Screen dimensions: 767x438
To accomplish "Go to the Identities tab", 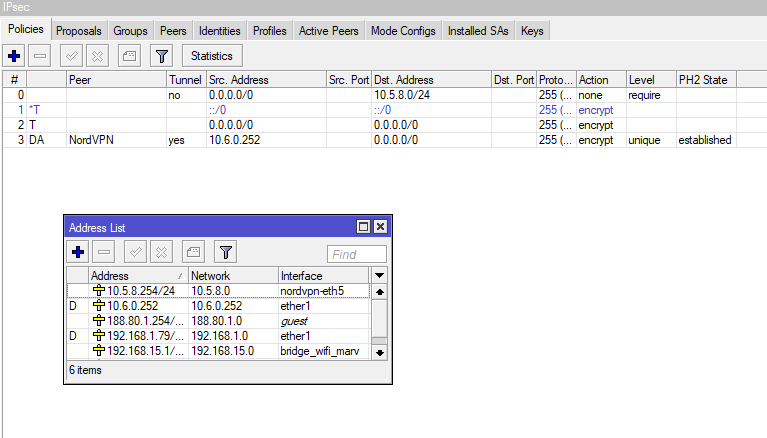I will 220,31.
